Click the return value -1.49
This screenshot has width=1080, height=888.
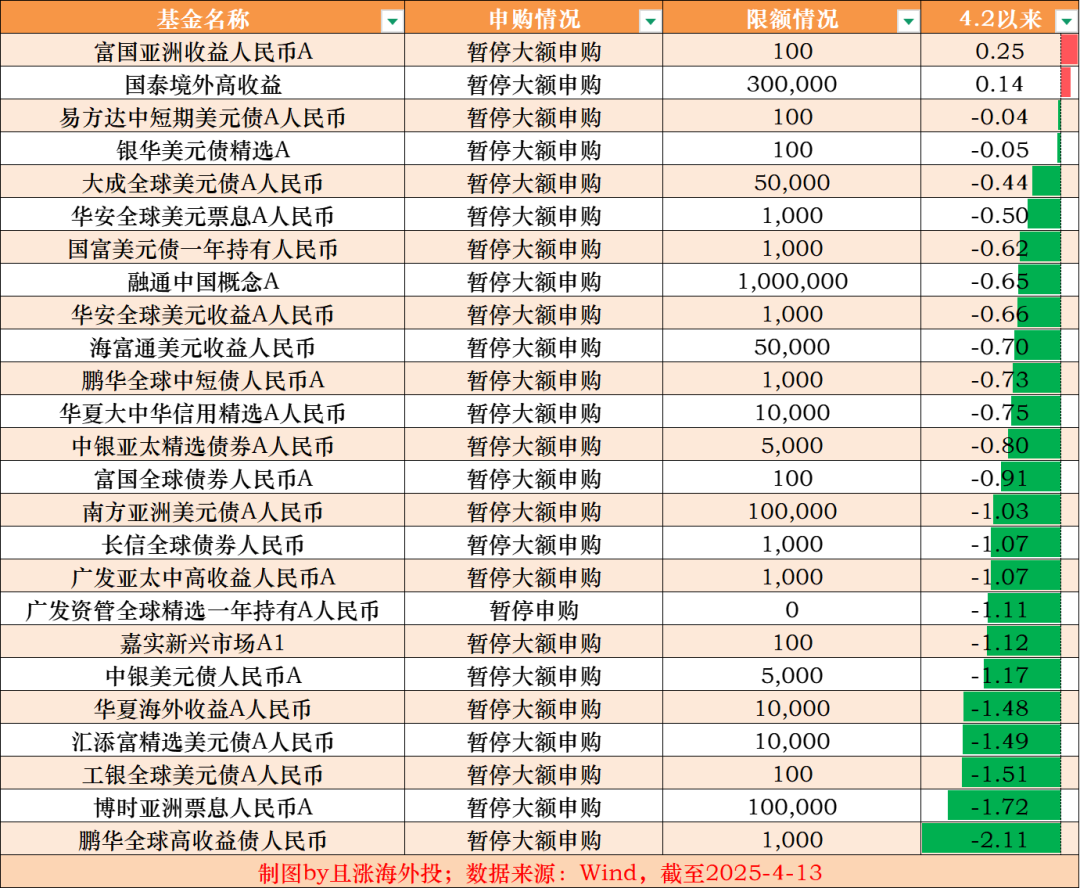click(1000, 741)
